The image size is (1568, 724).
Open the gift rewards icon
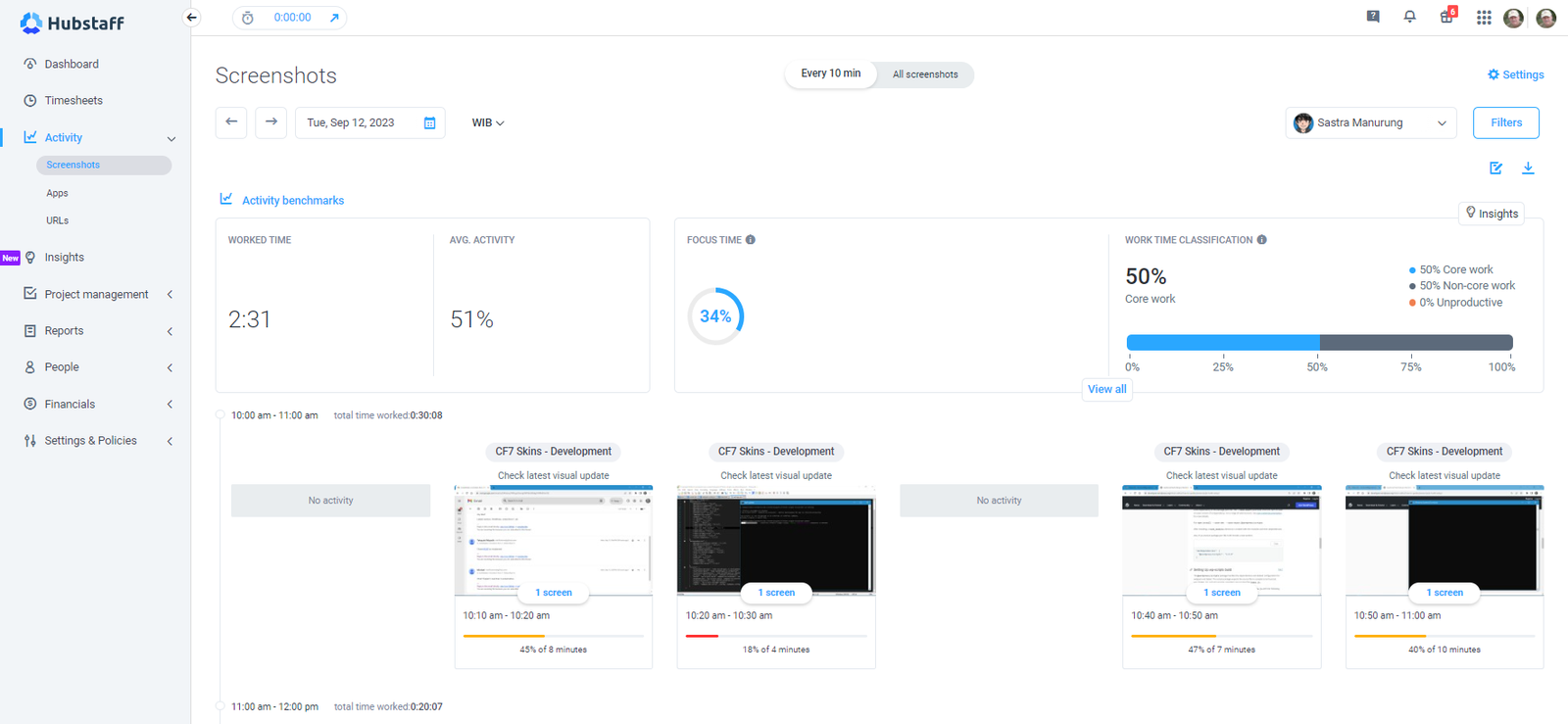(x=1446, y=17)
